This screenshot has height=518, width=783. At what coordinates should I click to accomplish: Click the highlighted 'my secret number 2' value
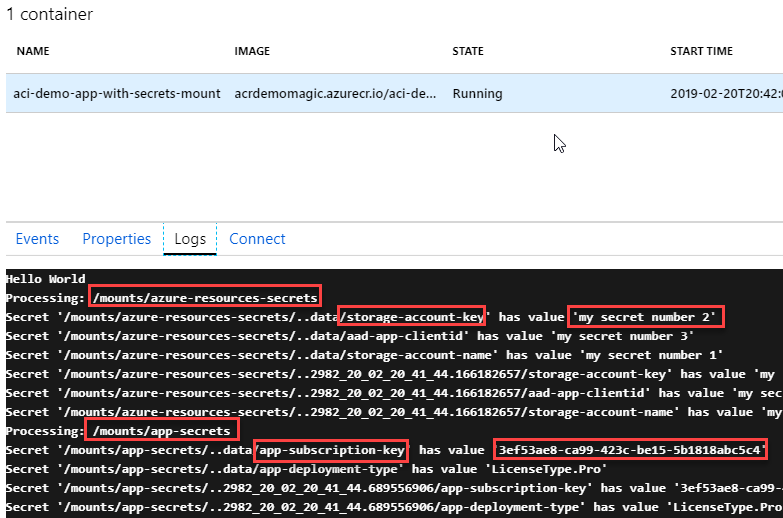tap(645, 317)
